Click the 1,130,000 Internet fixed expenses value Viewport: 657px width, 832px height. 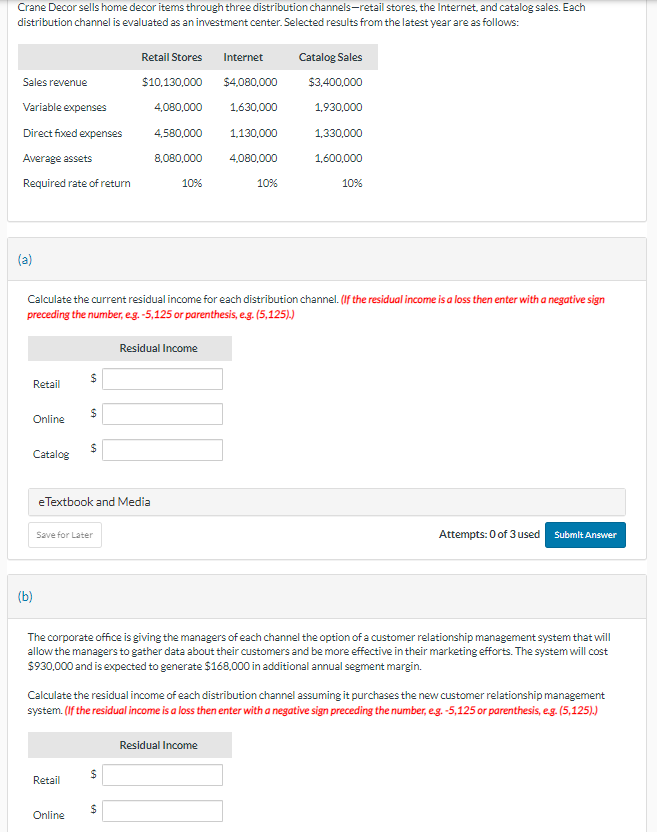(x=254, y=133)
